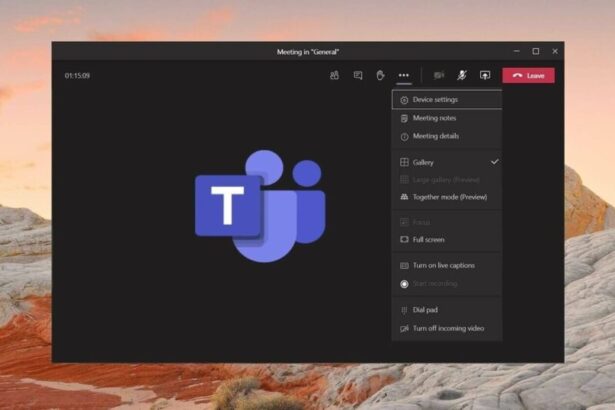Open Device settings from the menu

coord(447,100)
